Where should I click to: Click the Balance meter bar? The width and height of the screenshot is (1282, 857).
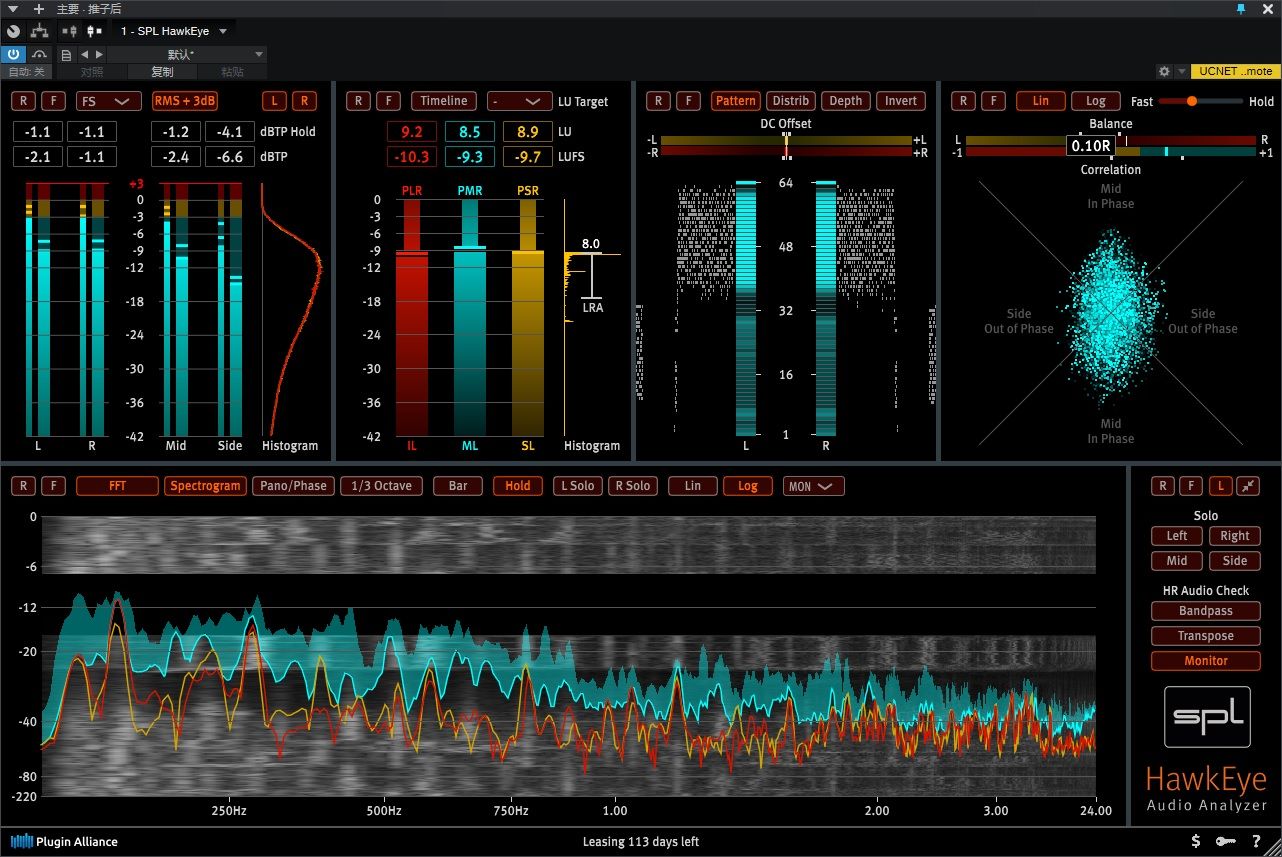click(x=1111, y=140)
